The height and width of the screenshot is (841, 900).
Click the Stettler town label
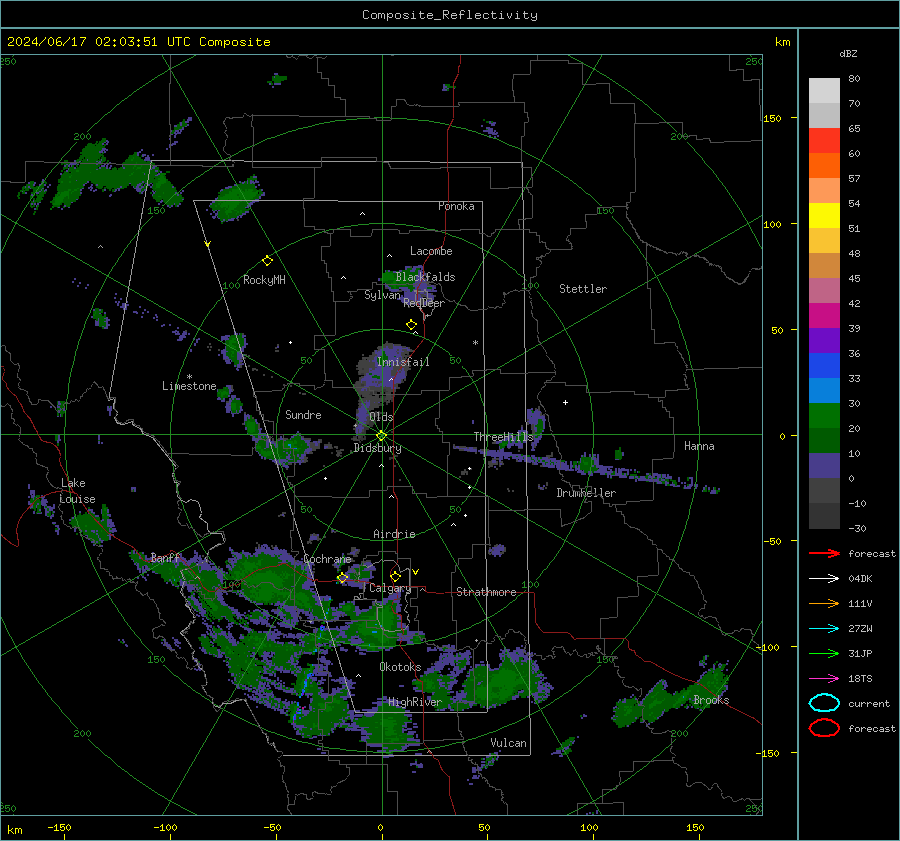pos(583,289)
